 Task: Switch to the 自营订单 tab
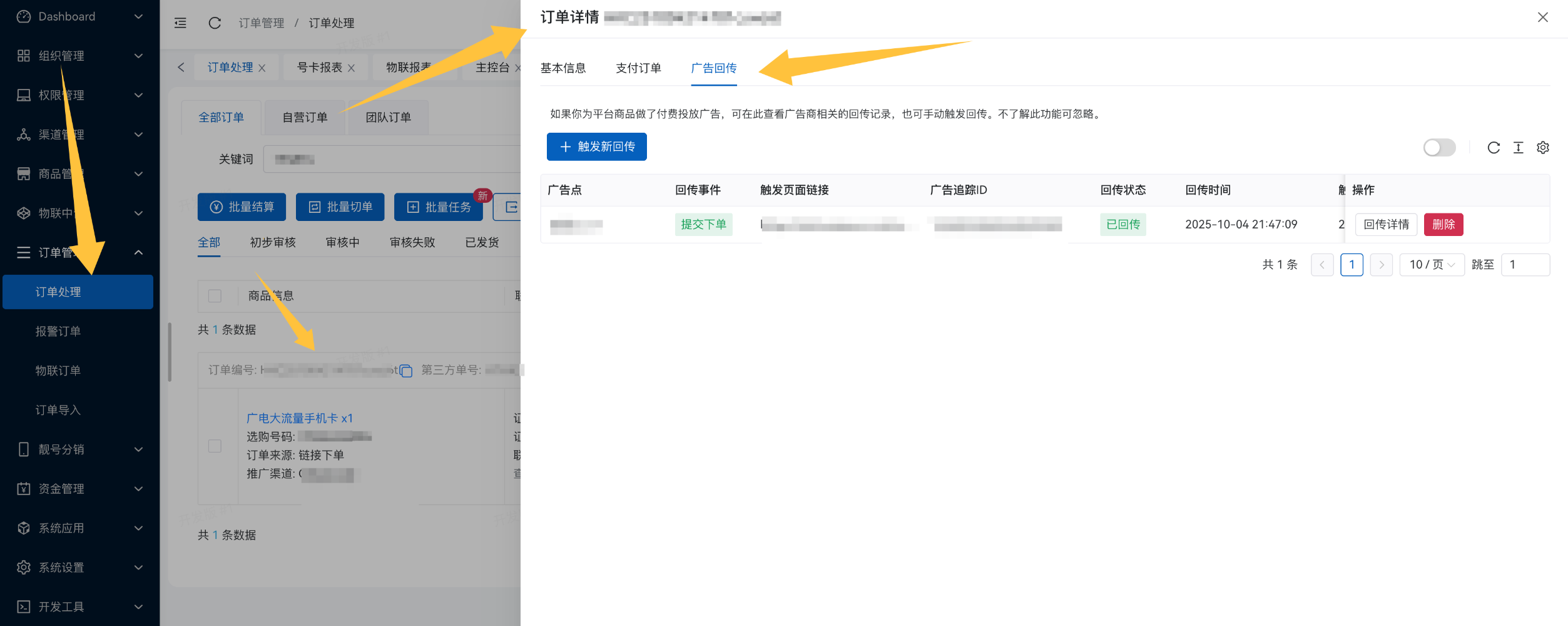(305, 117)
